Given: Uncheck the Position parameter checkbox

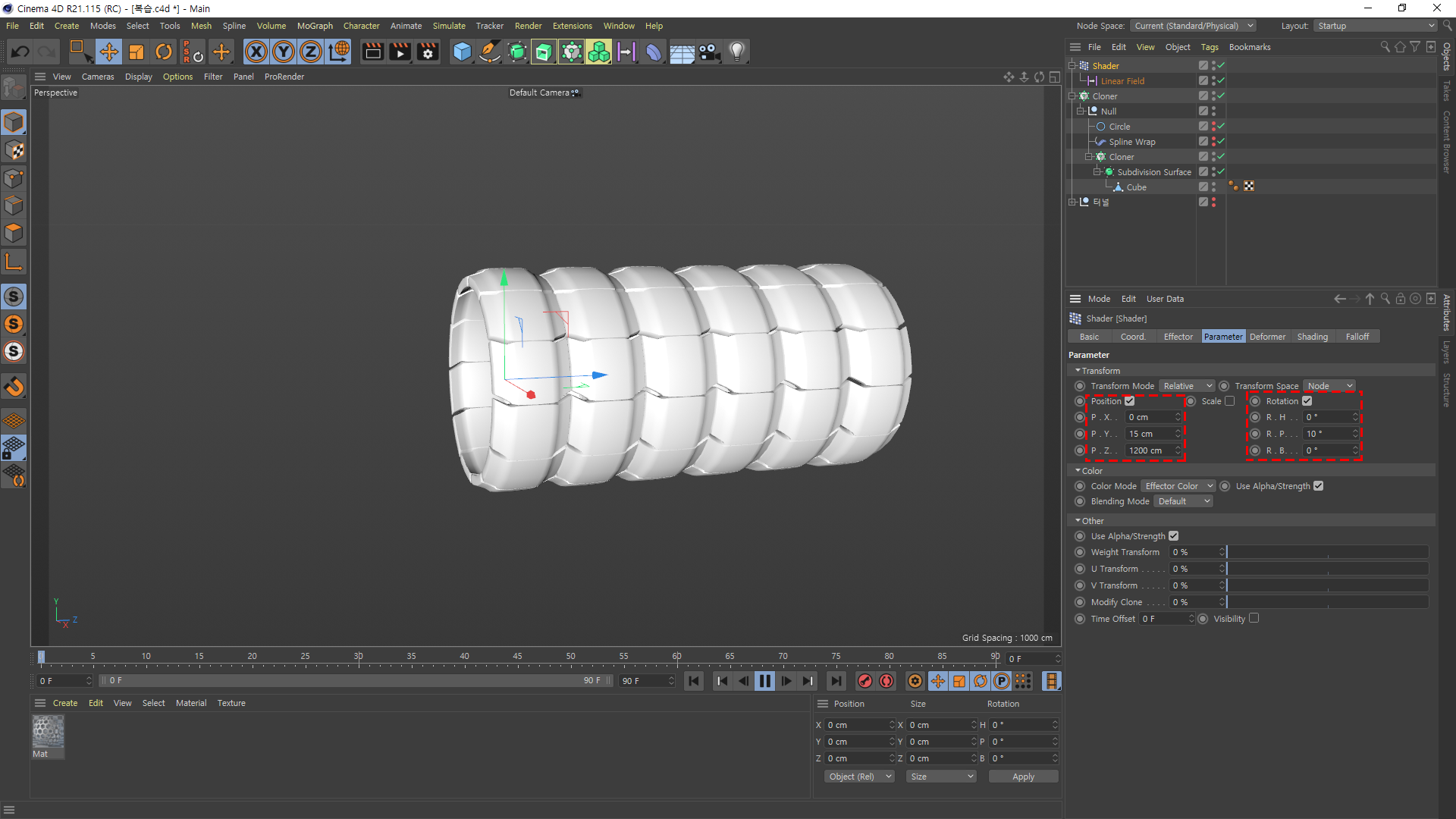Looking at the screenshot, I should pos(1130,401).
